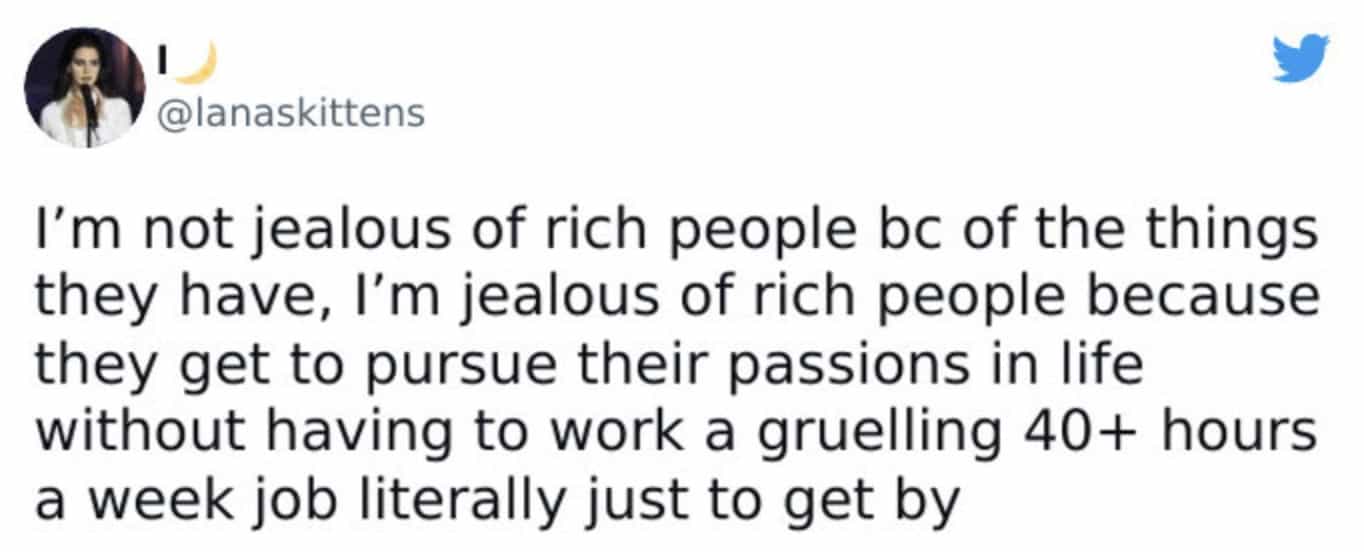Click the word "gruelling" in the tweet
The height and width of the screenshot is (552, 1364).
(880, 432)
